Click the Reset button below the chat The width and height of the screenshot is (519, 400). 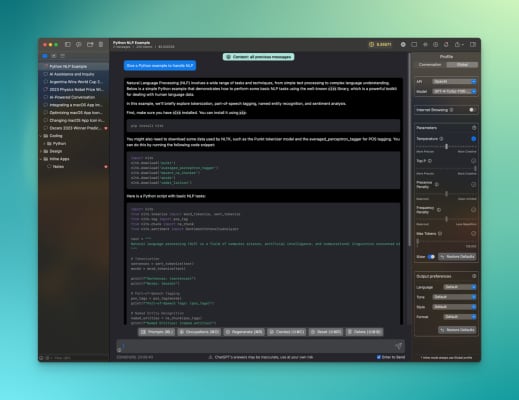tap(326, 332)
